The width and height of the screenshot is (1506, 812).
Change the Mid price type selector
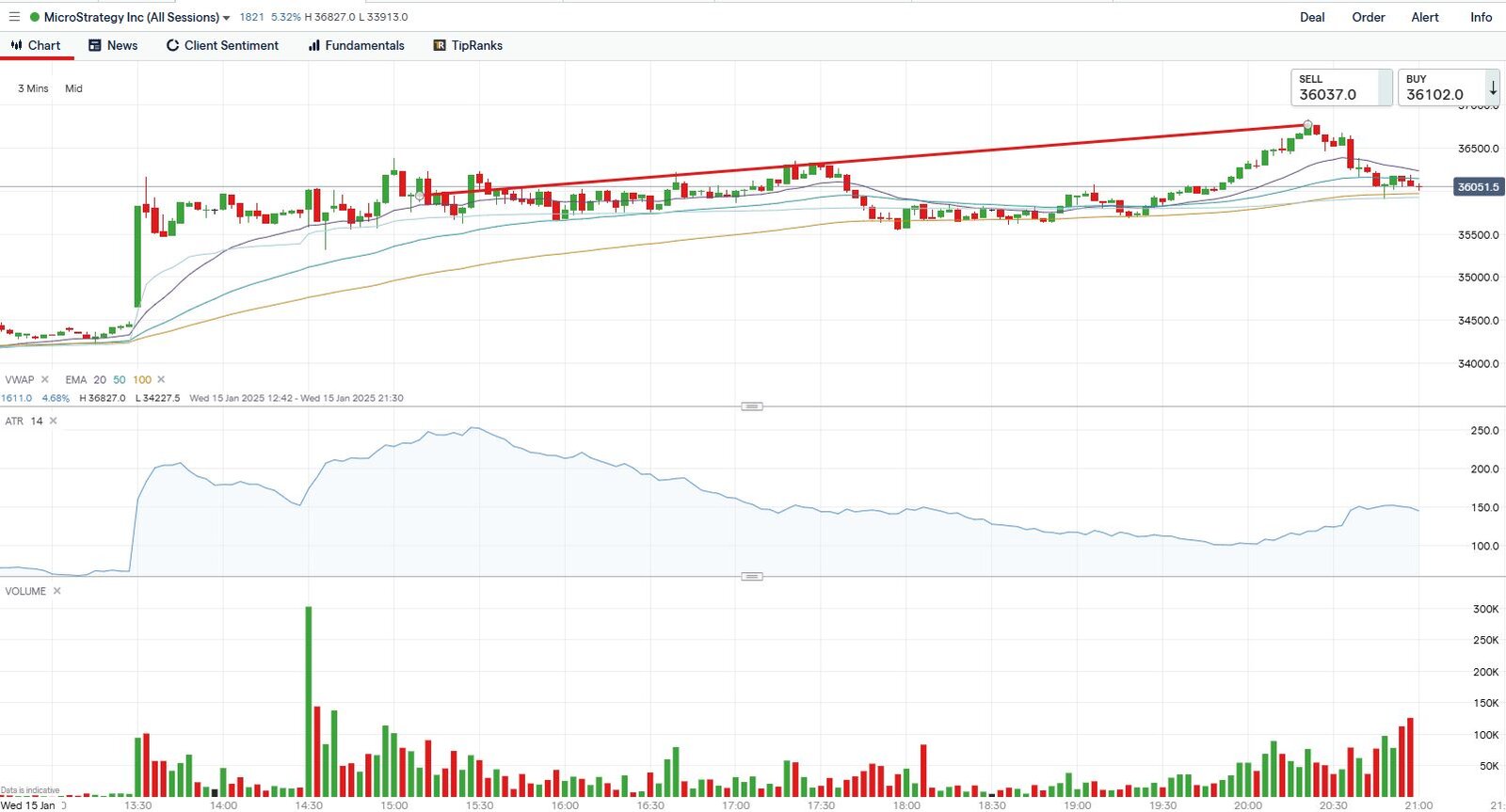73,88
